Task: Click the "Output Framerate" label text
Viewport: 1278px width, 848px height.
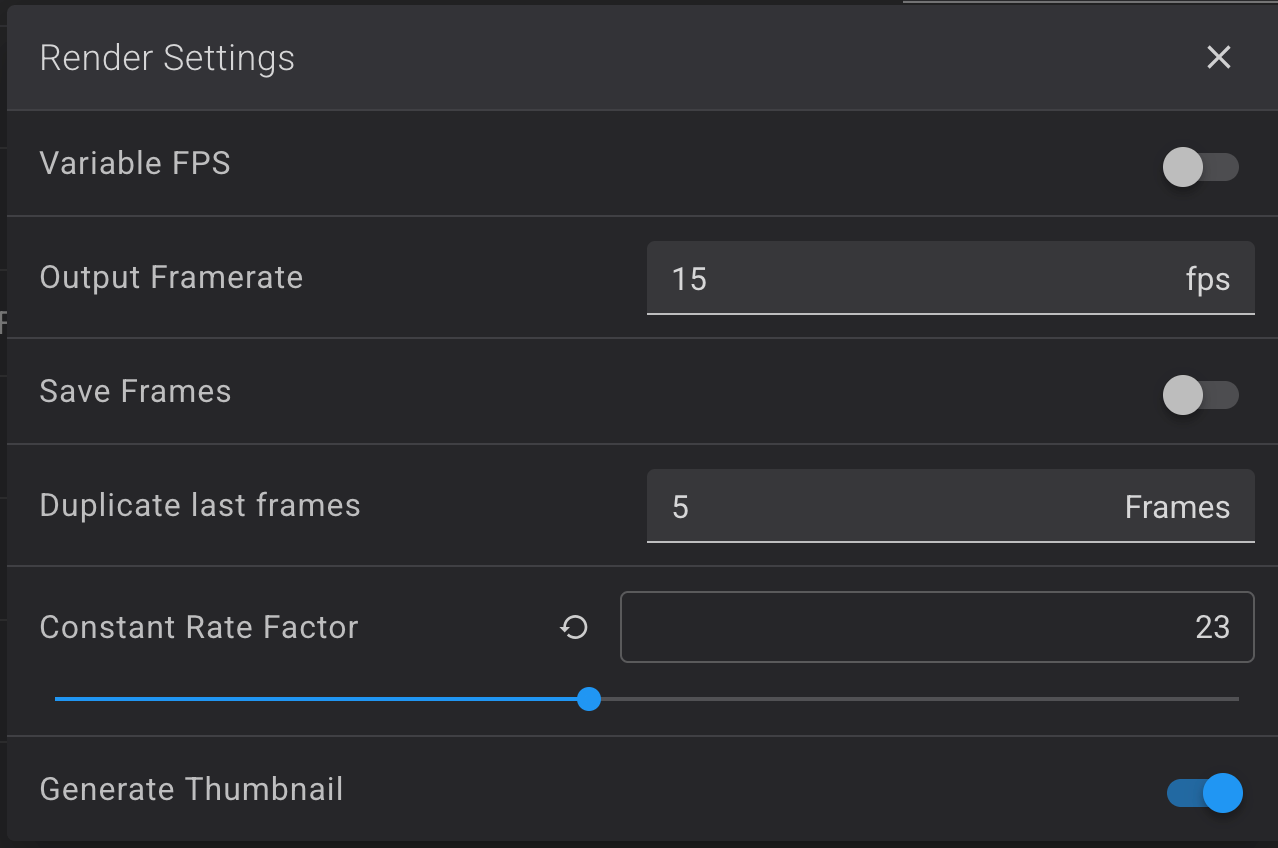Action: 171,277
